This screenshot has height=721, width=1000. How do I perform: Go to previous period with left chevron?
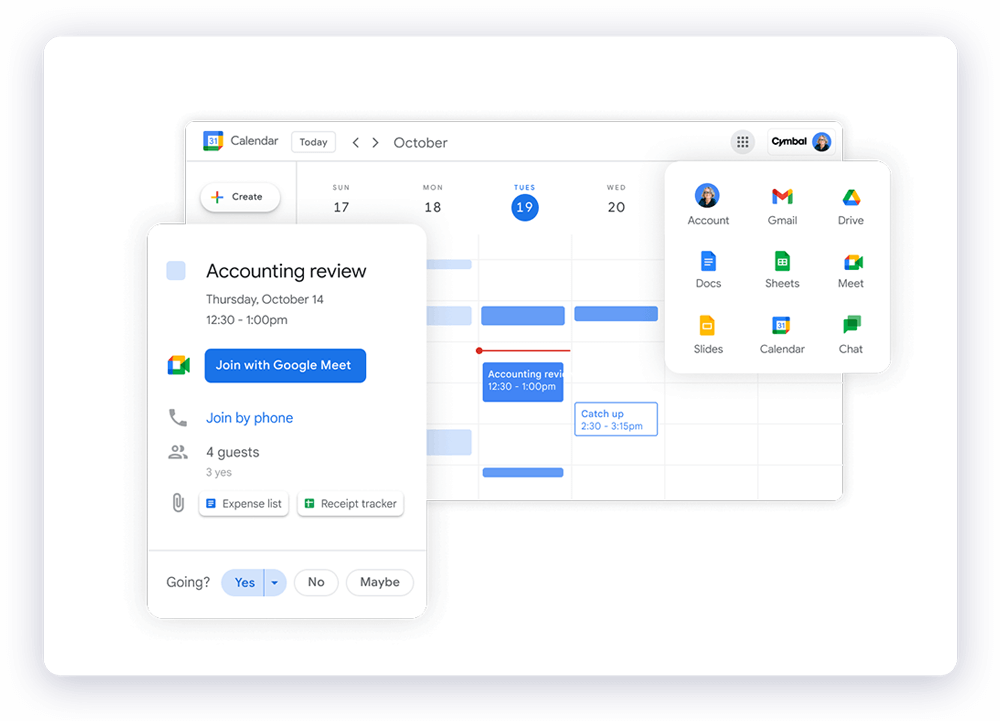coord(356,142)
